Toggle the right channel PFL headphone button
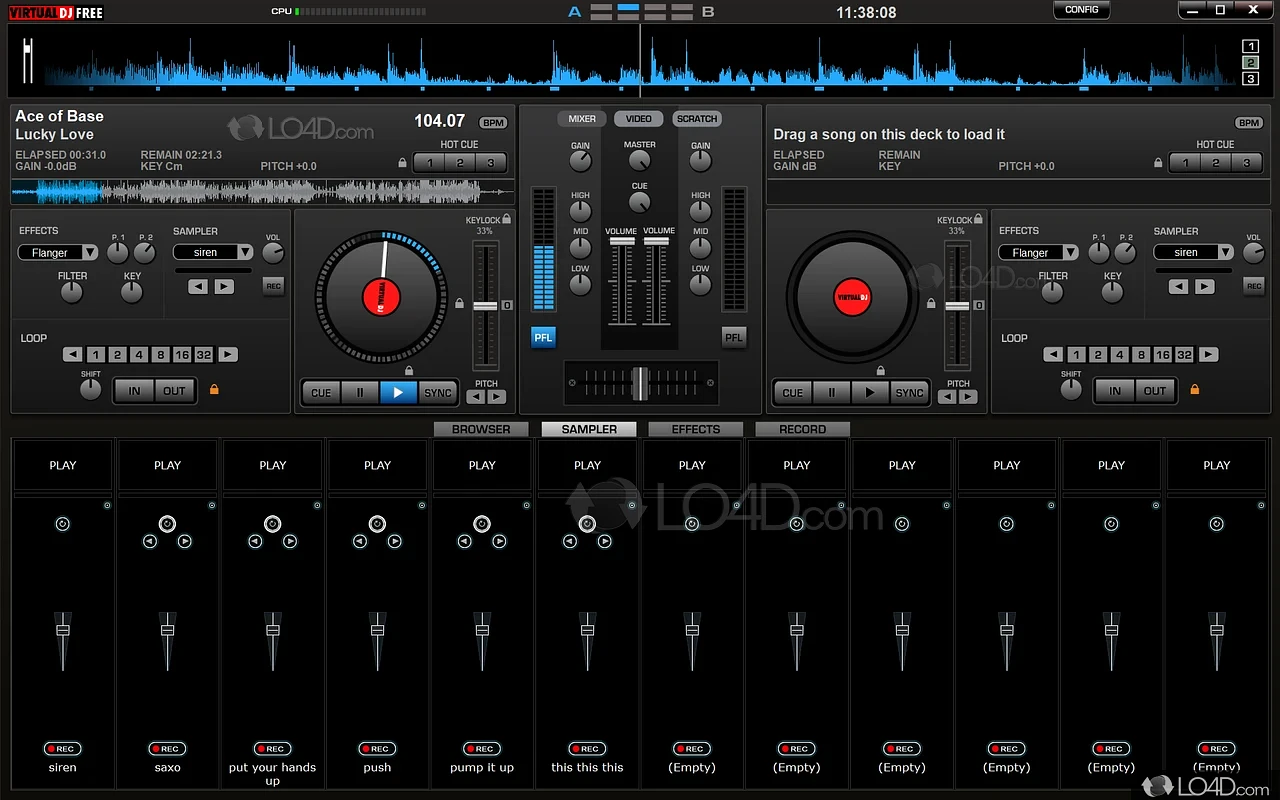This screenshot has width=1280, height=800. tap(734, 338)
